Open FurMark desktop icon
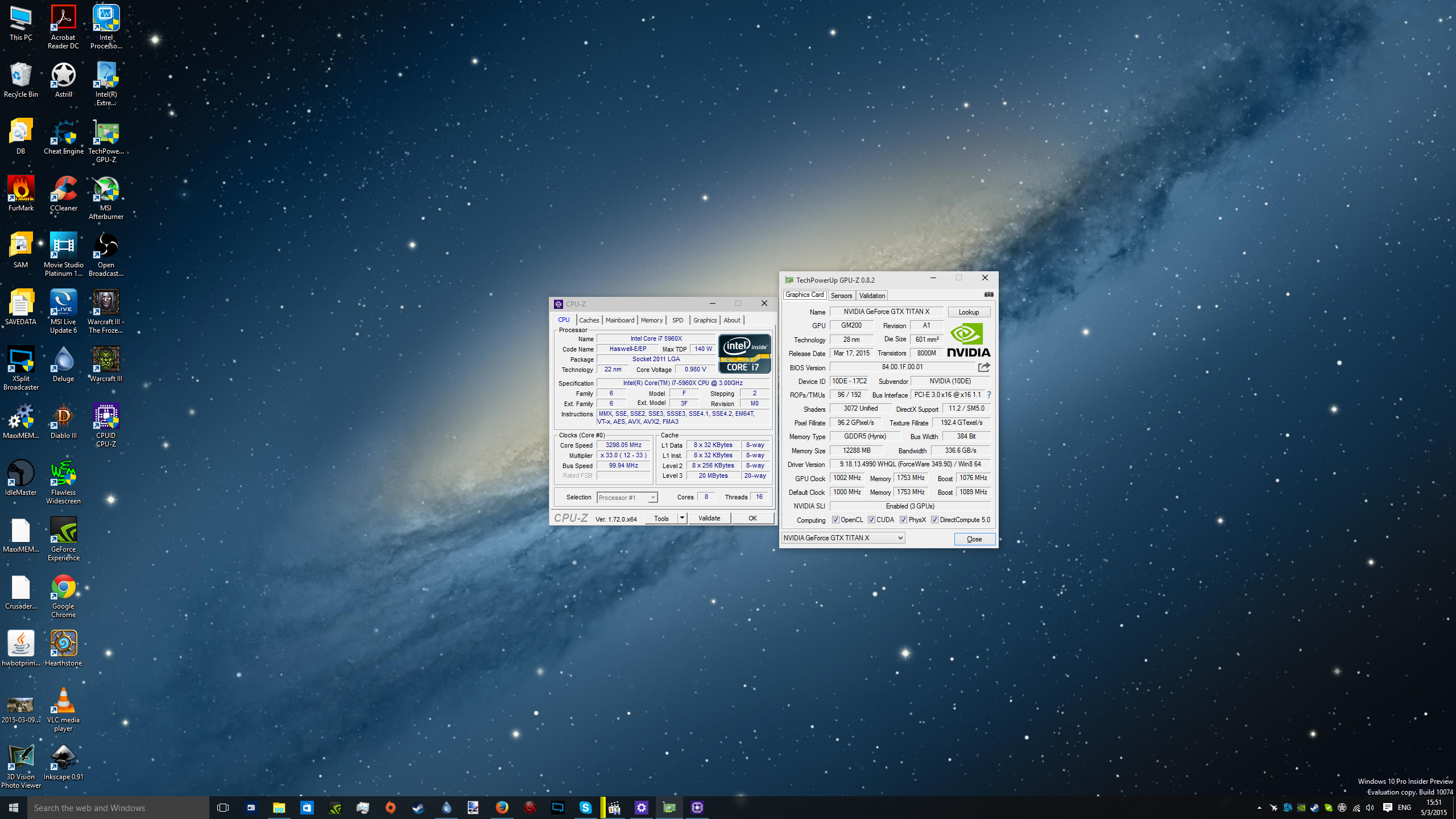The height and width of the screenshot is (819, 1456). 21,193
